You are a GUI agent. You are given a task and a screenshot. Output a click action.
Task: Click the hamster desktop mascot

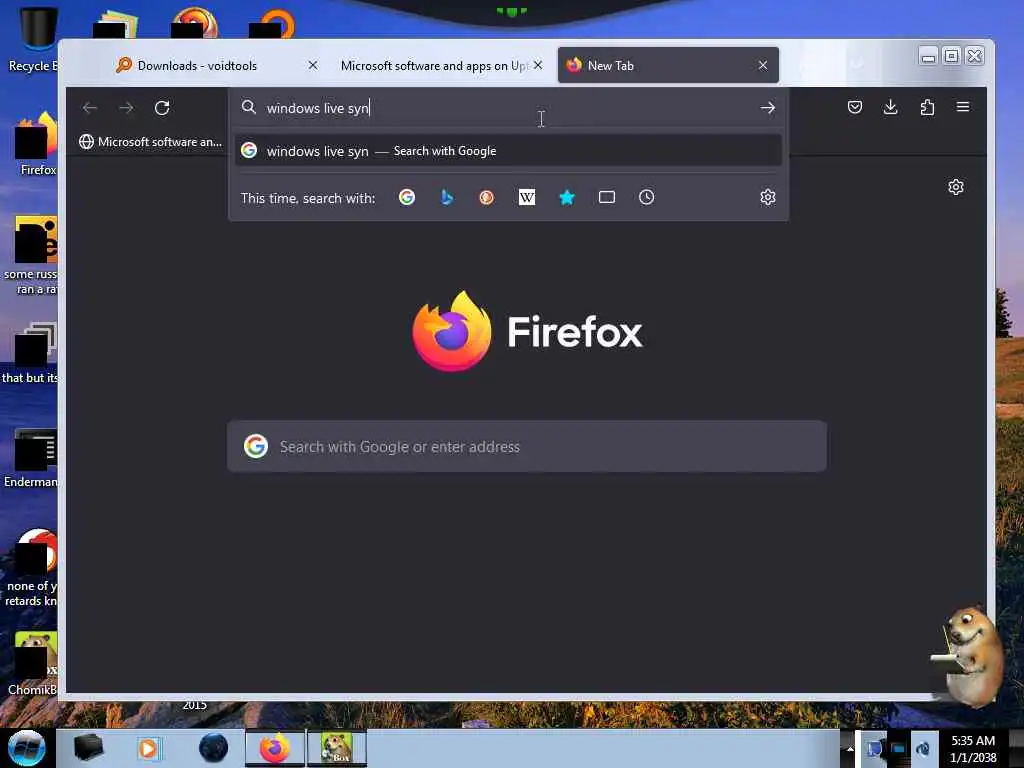(970, 656)
